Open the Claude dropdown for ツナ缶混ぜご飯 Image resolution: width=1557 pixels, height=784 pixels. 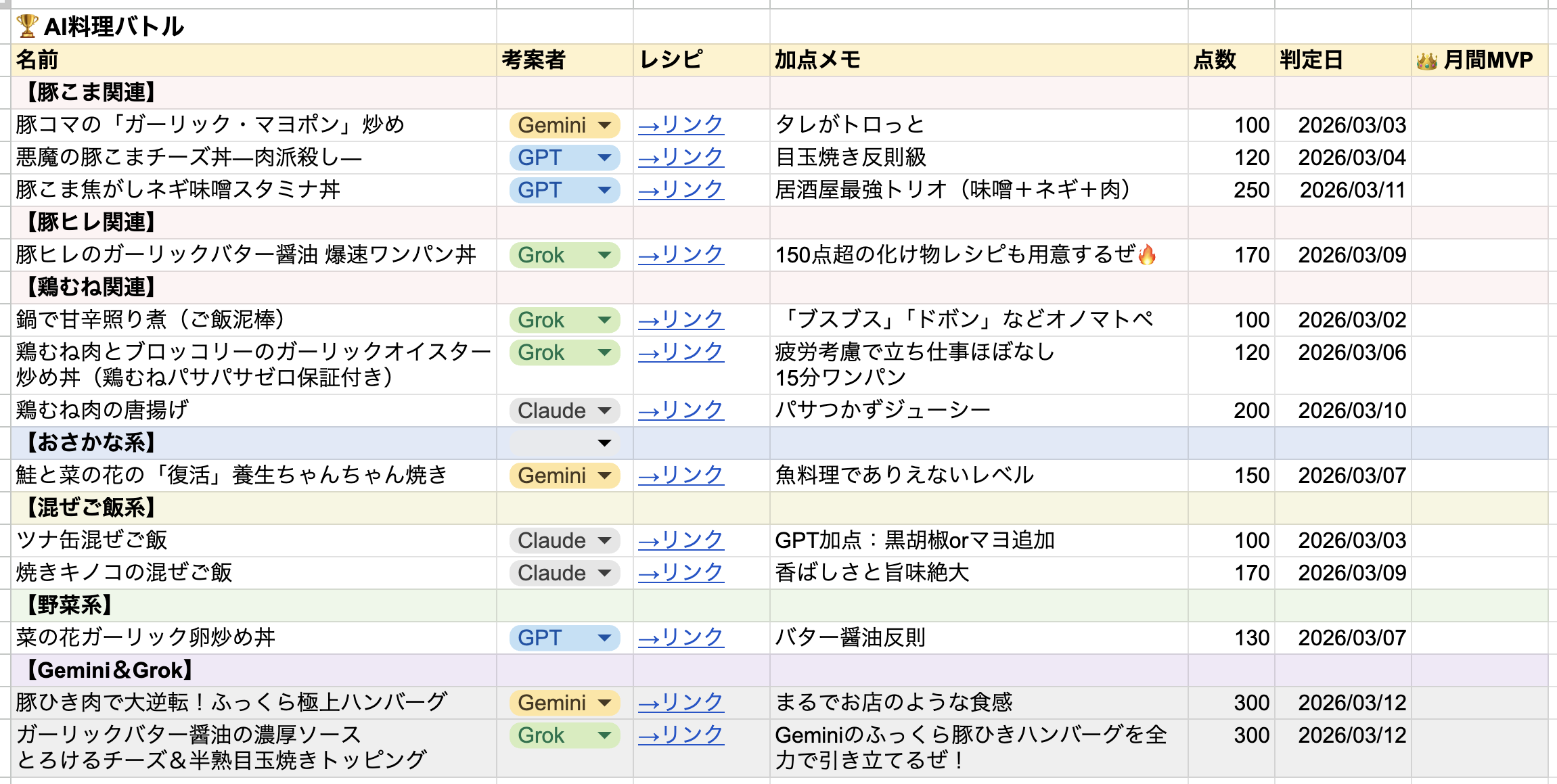564,540
